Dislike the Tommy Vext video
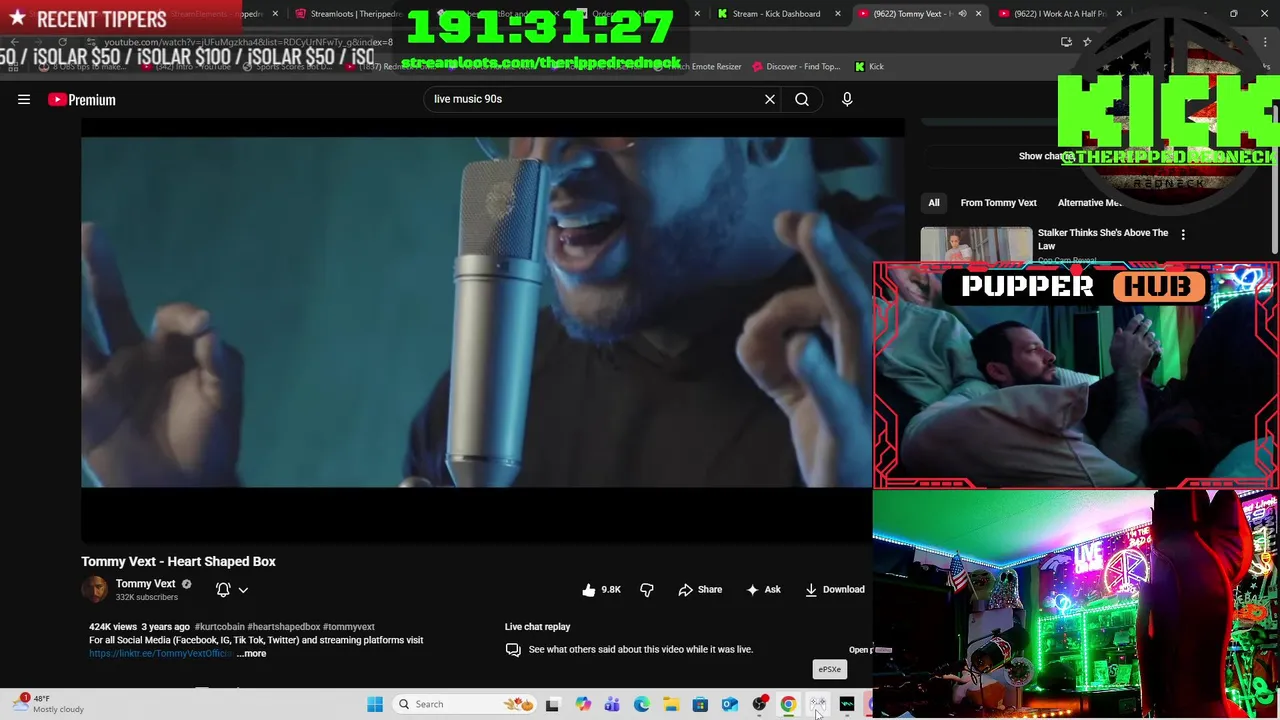This screenshot has height=720, width=1280. 647,589
